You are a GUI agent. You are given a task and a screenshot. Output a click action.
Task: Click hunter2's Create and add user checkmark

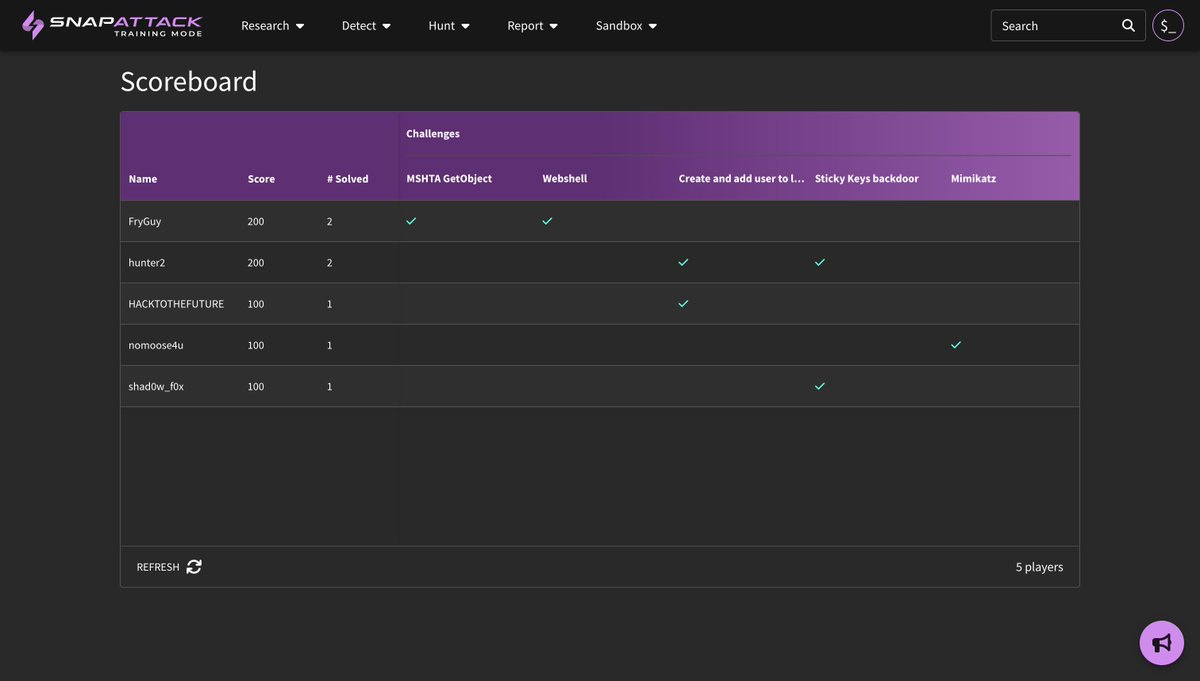click(683, 262)
